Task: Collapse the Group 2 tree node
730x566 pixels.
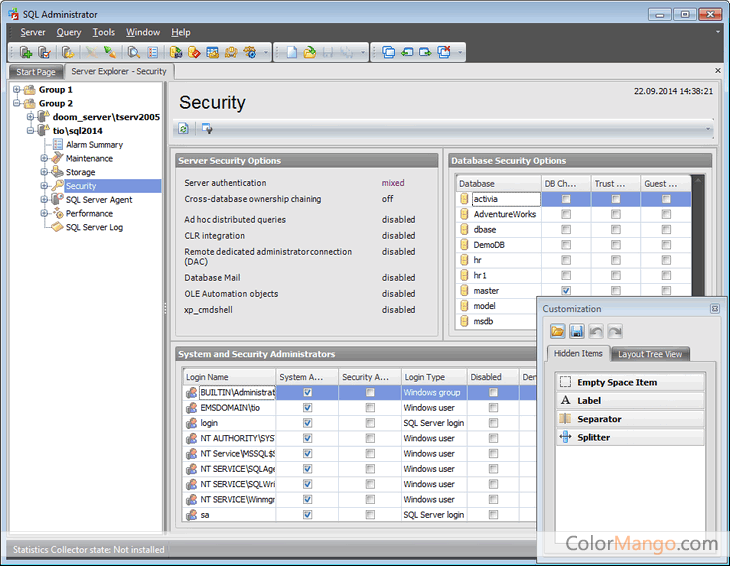Action: 17,103
